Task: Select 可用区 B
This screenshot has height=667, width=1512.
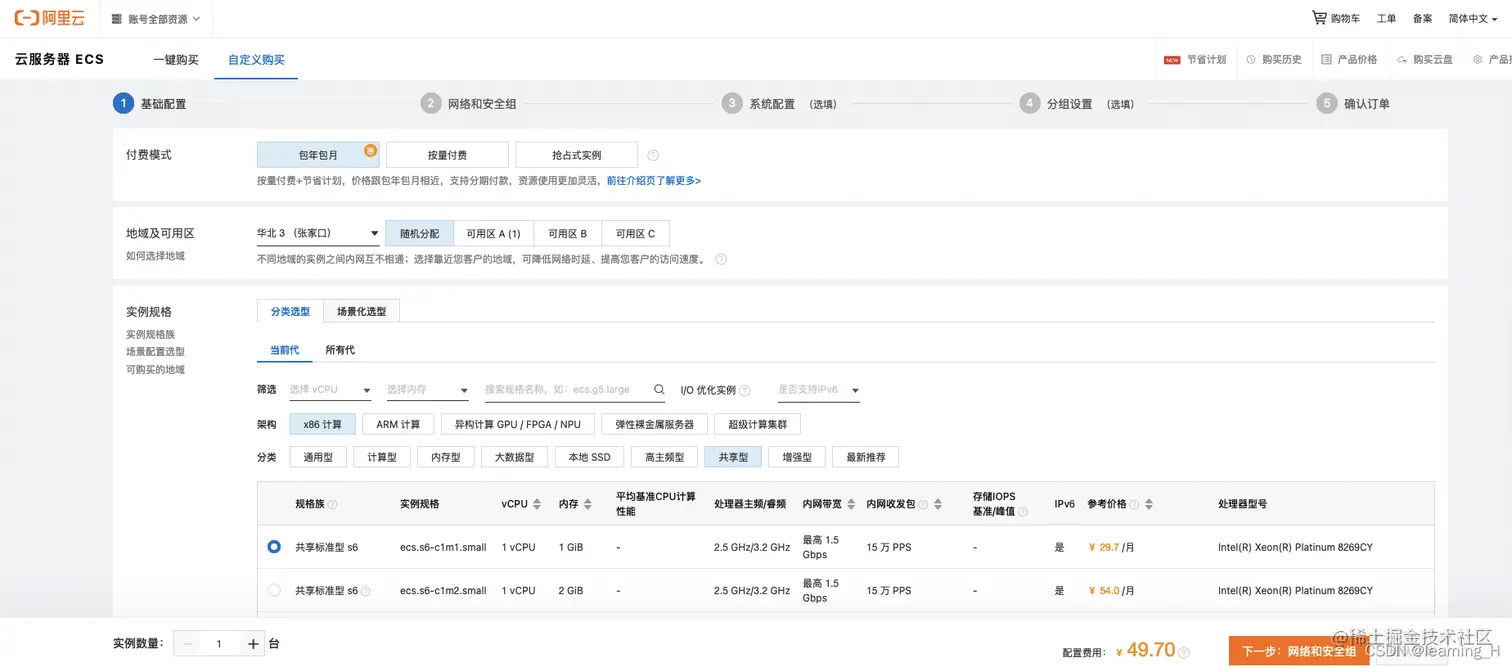Action: click(x=567, y=233)
